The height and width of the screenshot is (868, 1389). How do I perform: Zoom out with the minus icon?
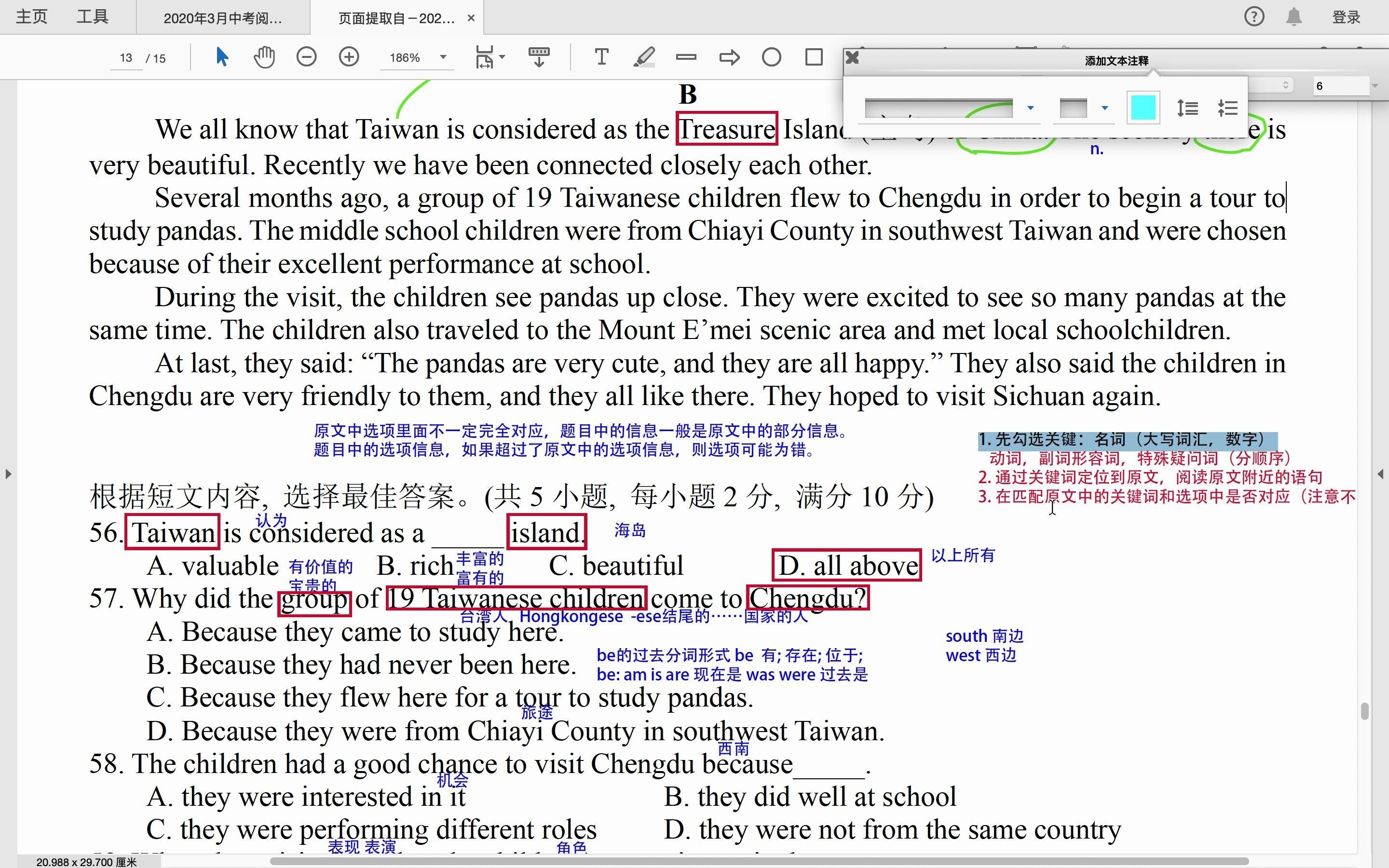click(307, 57)
